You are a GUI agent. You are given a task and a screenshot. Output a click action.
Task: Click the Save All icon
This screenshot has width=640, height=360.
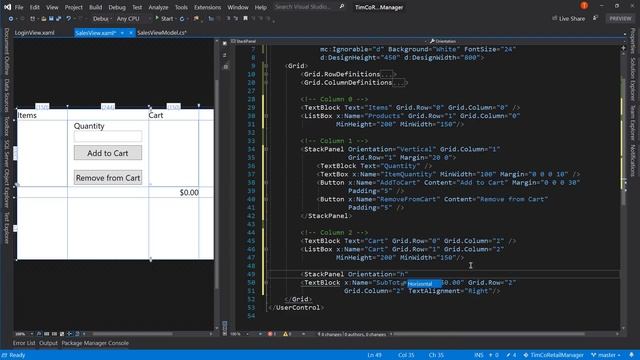point(58,18)
